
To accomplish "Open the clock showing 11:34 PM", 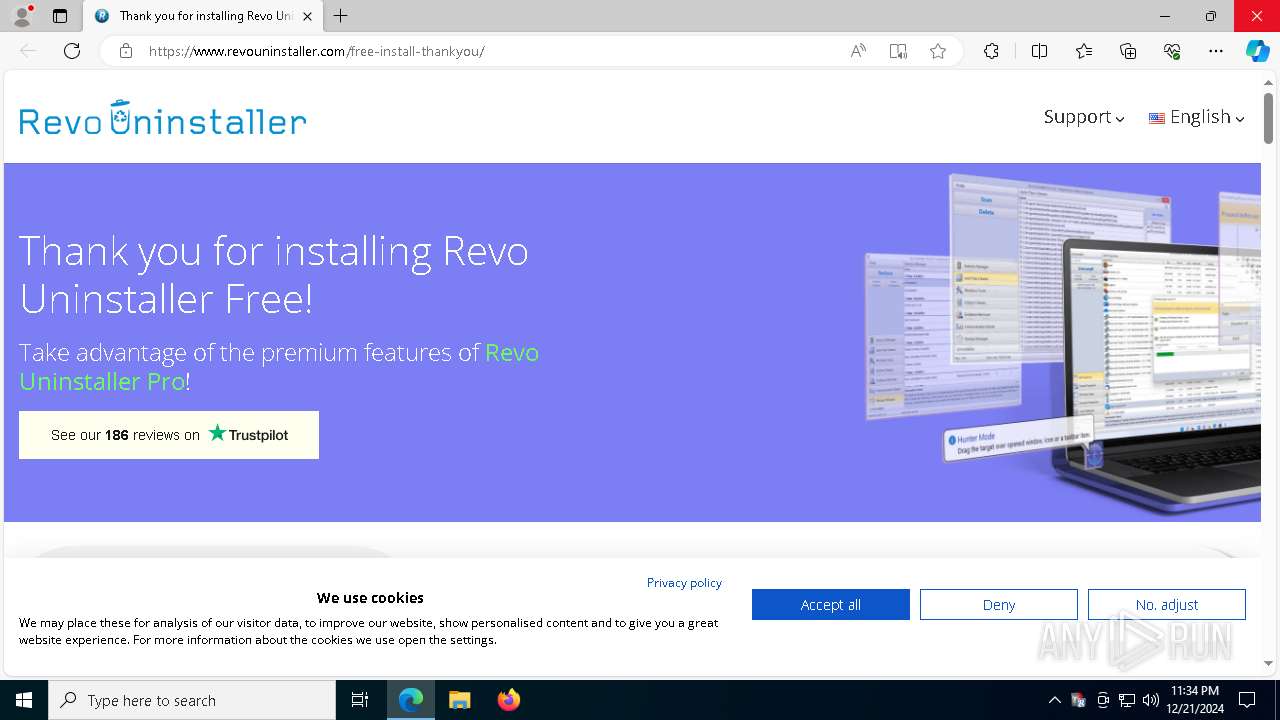I will (x=1194, y=700).
